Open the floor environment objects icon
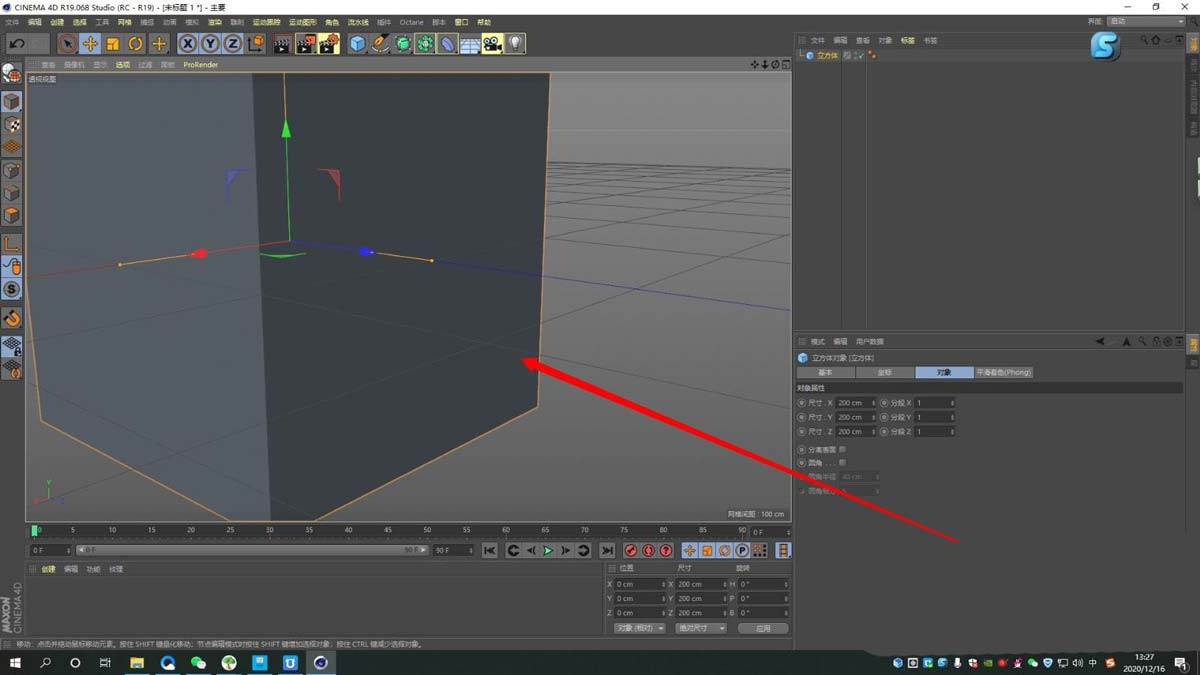The height and width of the screenshot is (675, 1200). (470, 44)
